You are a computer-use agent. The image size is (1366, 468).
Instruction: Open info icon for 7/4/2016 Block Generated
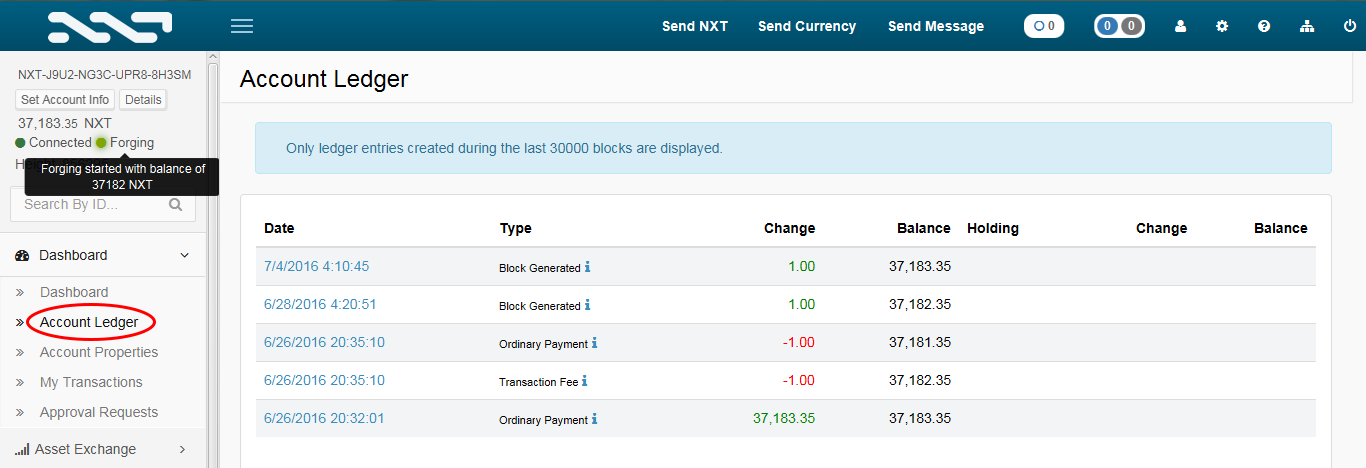pos(587,267)
